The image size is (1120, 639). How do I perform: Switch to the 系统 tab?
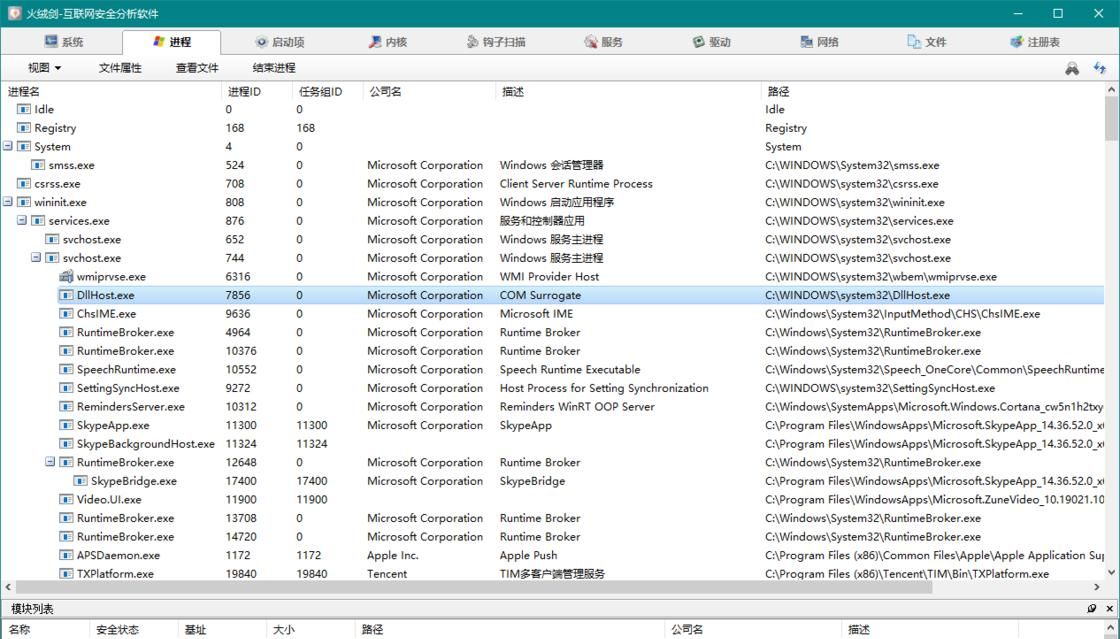click(63, 42)
